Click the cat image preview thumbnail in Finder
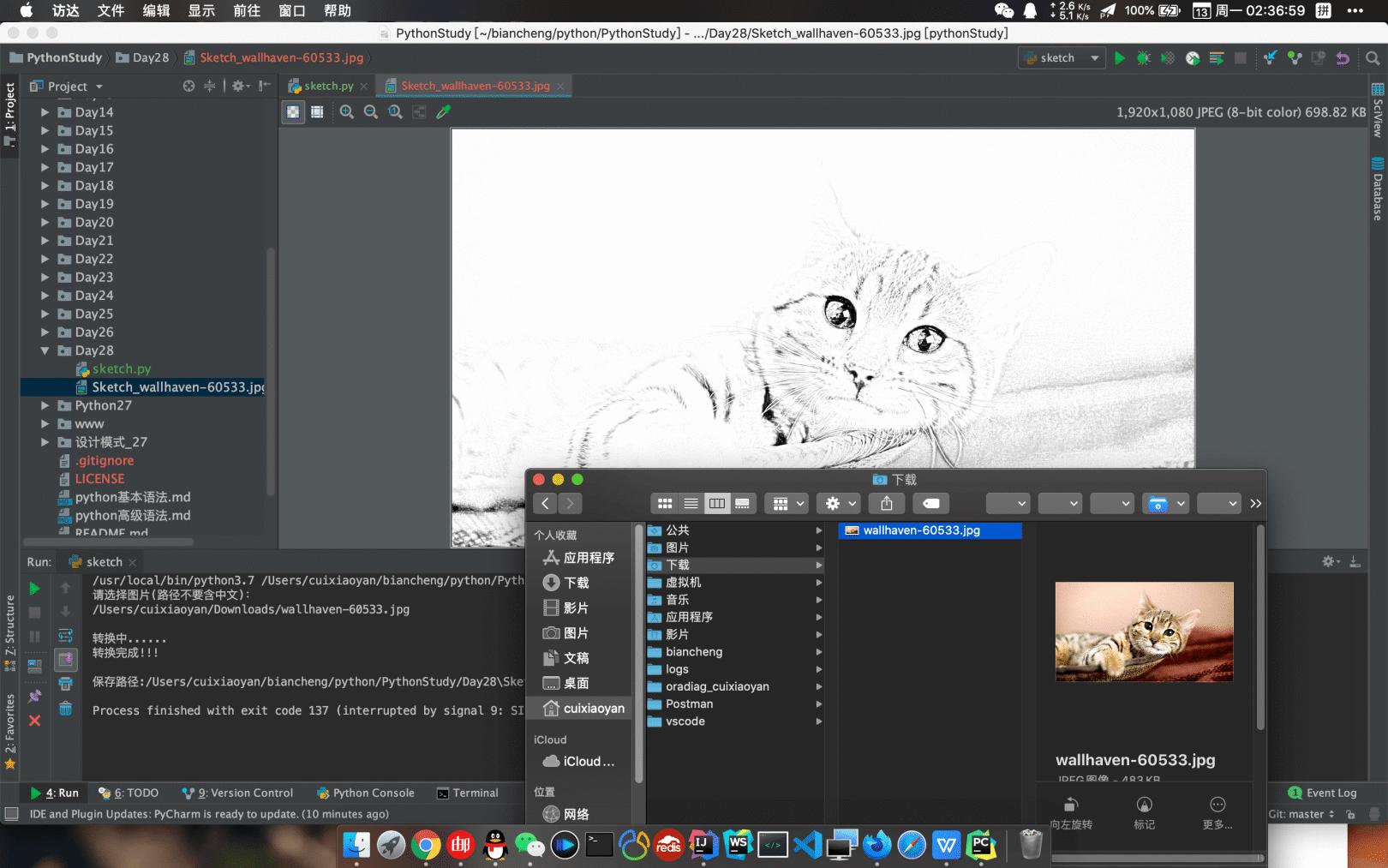This screenshot has height=868, width=1388. tap(1144, 632)
